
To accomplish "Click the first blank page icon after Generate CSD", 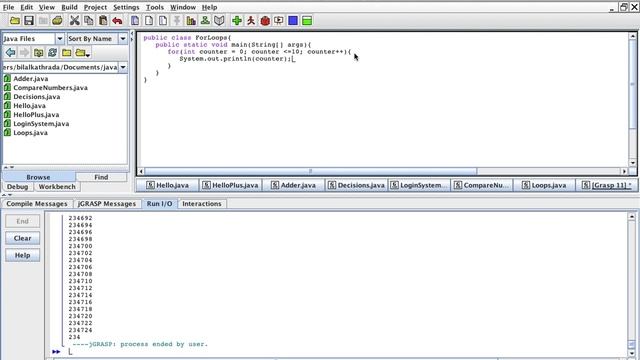I will point(149,20).
